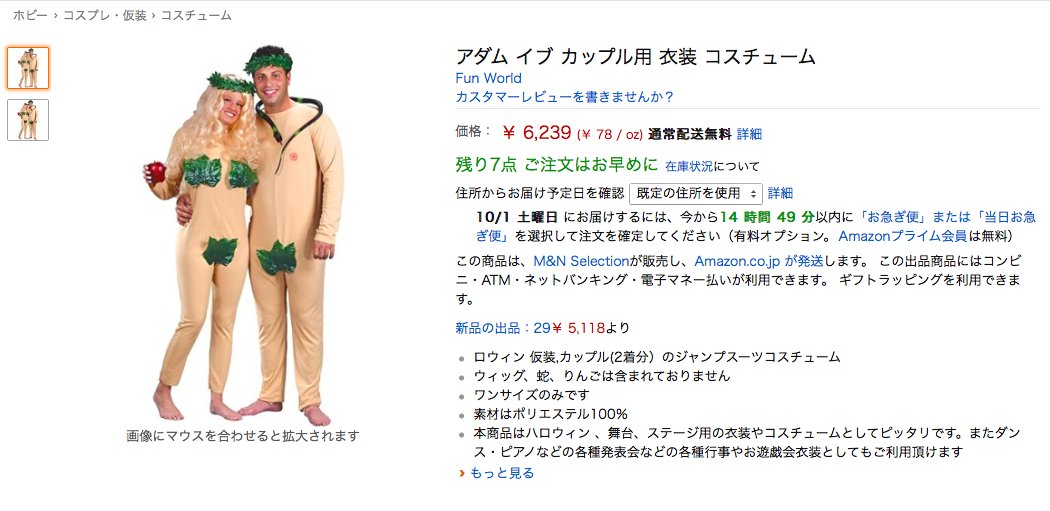Open 詳細 link next to 通常配送無料
The height and width of the screenshot is (511, 1050).
749,134
